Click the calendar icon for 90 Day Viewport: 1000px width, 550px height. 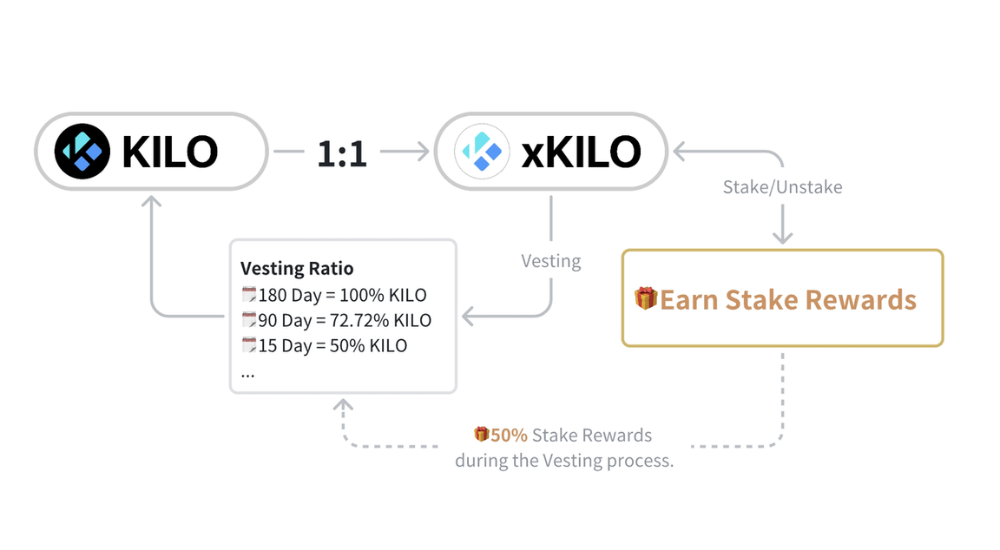point(249,320)
